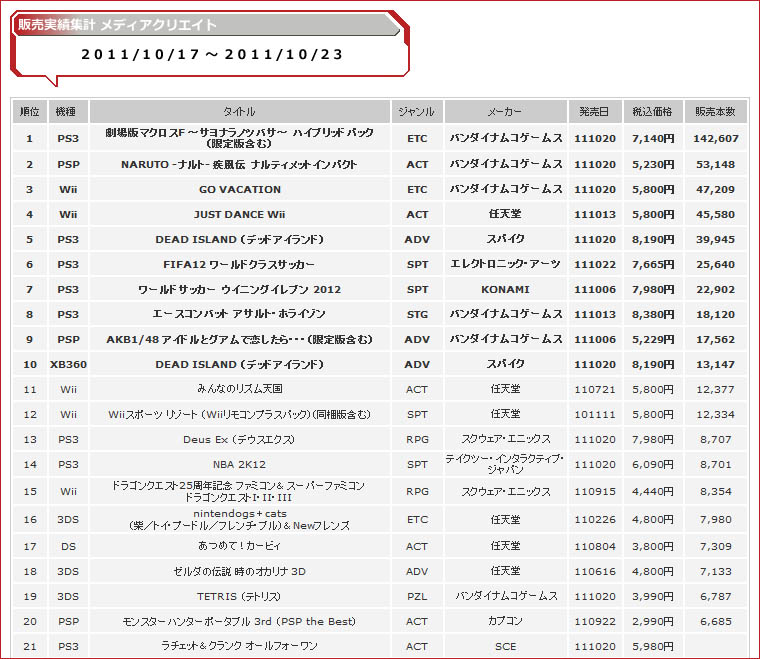
Task: Click the ジャンル column header
Action: [417, 112]
